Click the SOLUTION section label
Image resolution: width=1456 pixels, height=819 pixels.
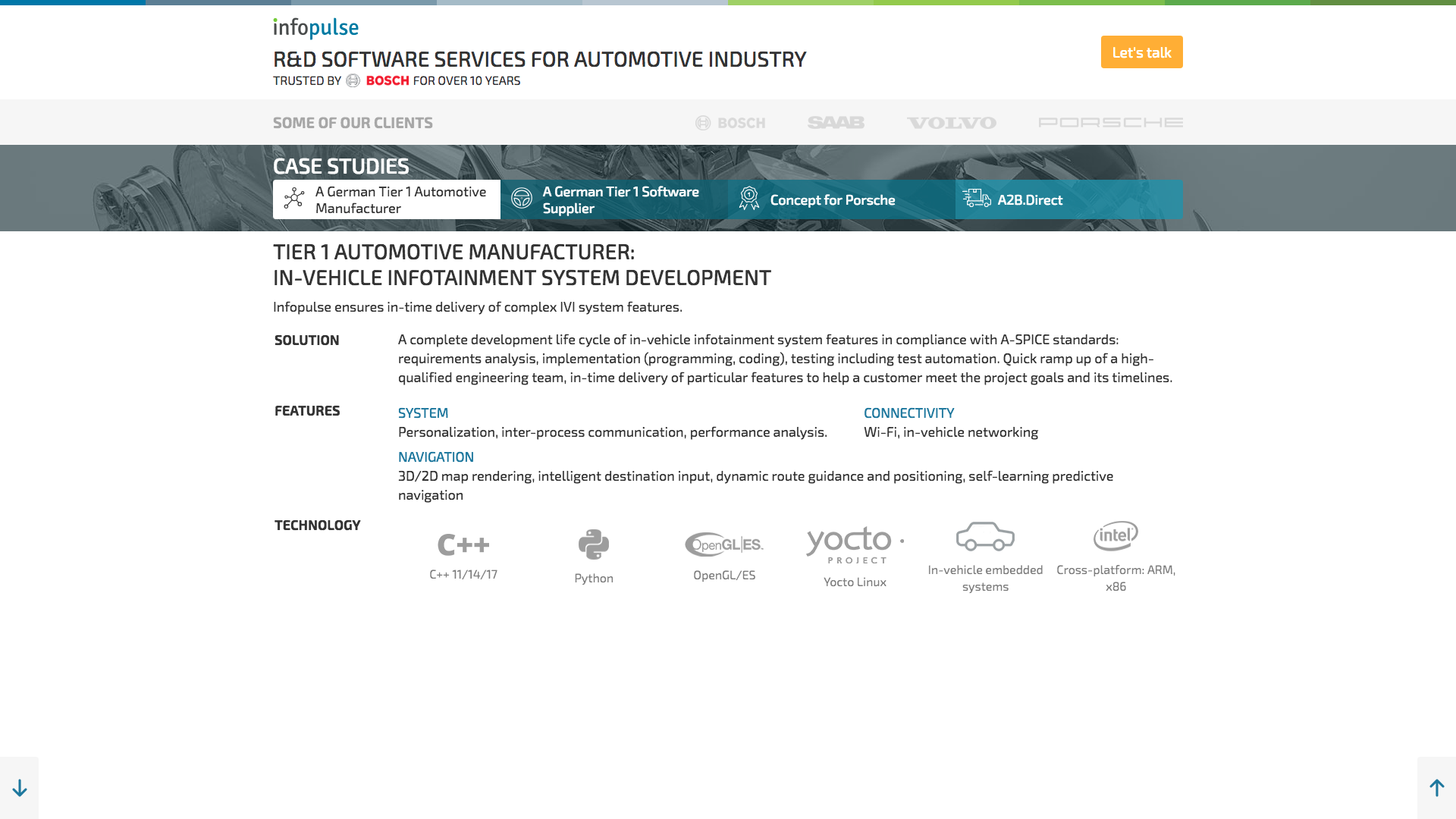306,340
